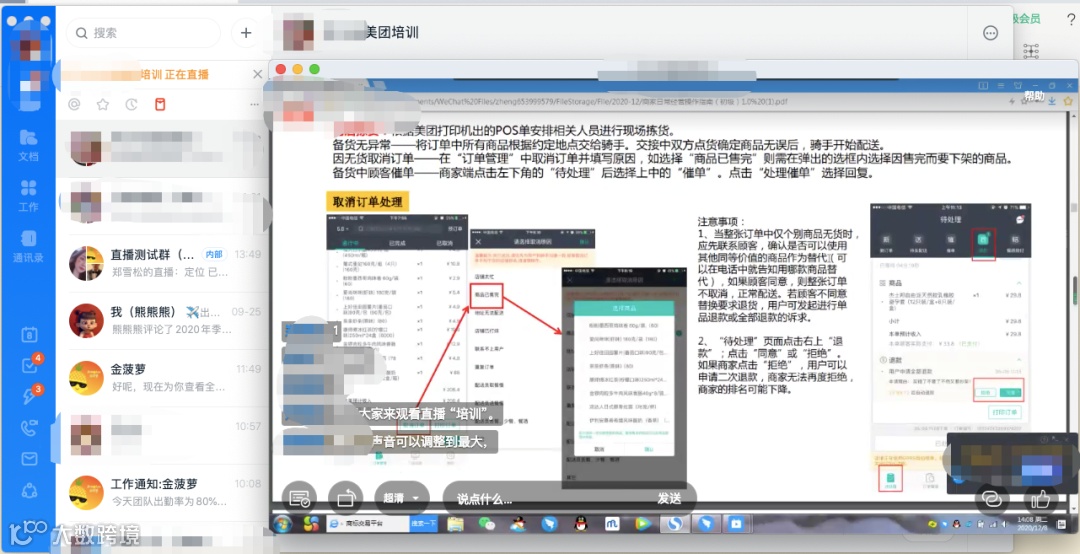Click the help question mark in the top right
This screenshot has height=554, width=1080.
pos(1070,19)
